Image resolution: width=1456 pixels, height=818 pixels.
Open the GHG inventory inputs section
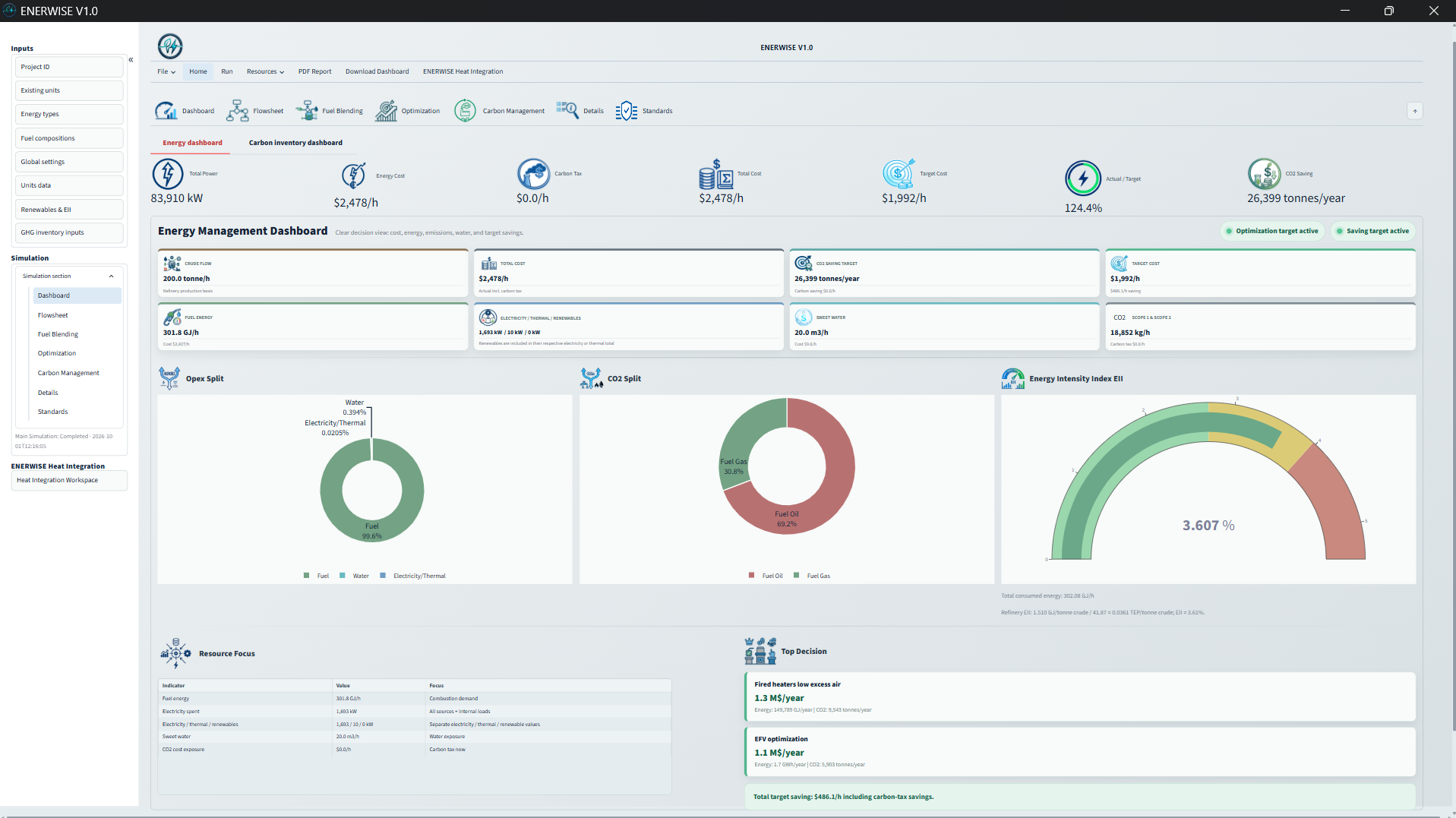pos(69,232)
